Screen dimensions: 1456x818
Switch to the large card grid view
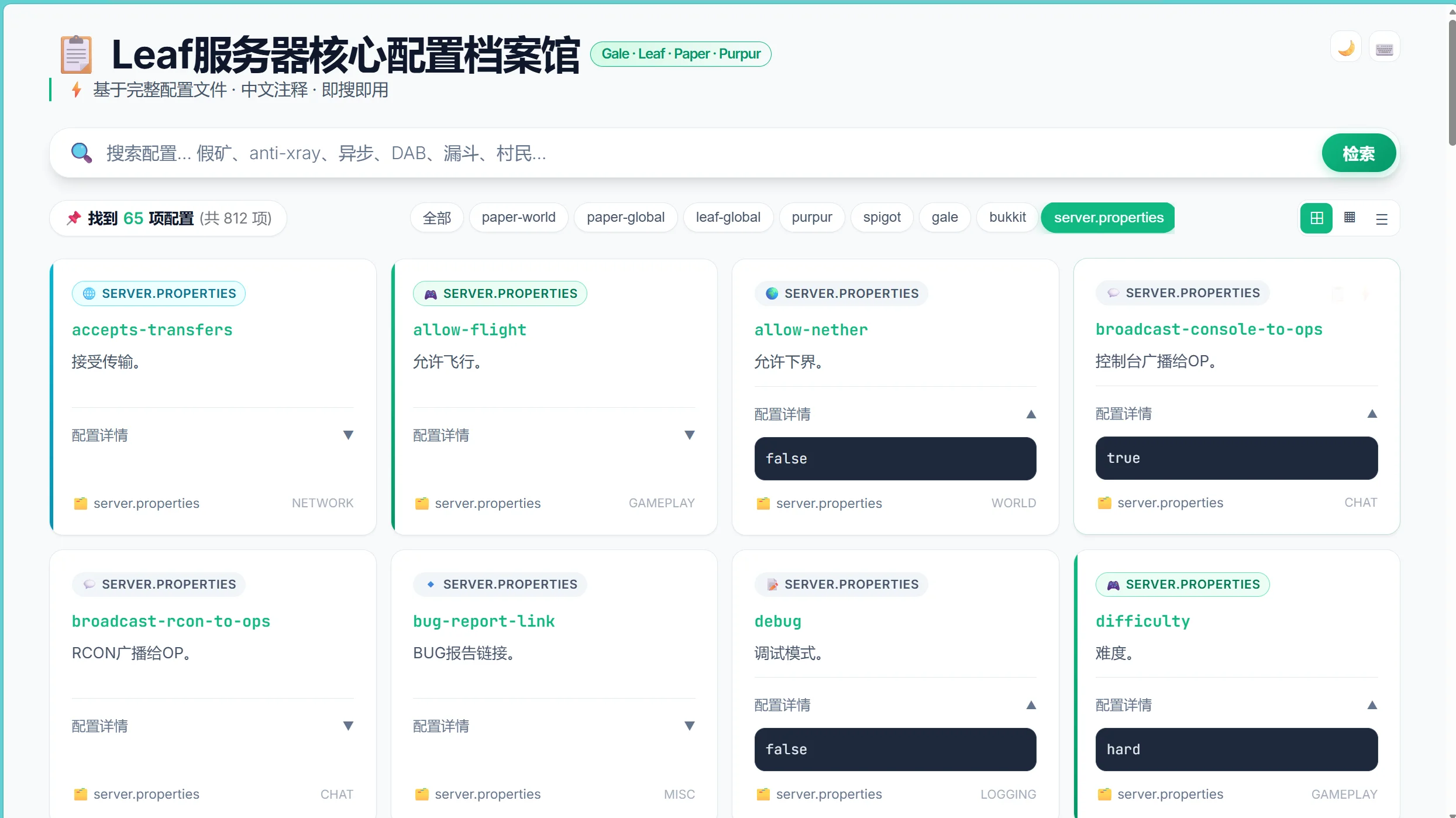[x=1316, y=218]
